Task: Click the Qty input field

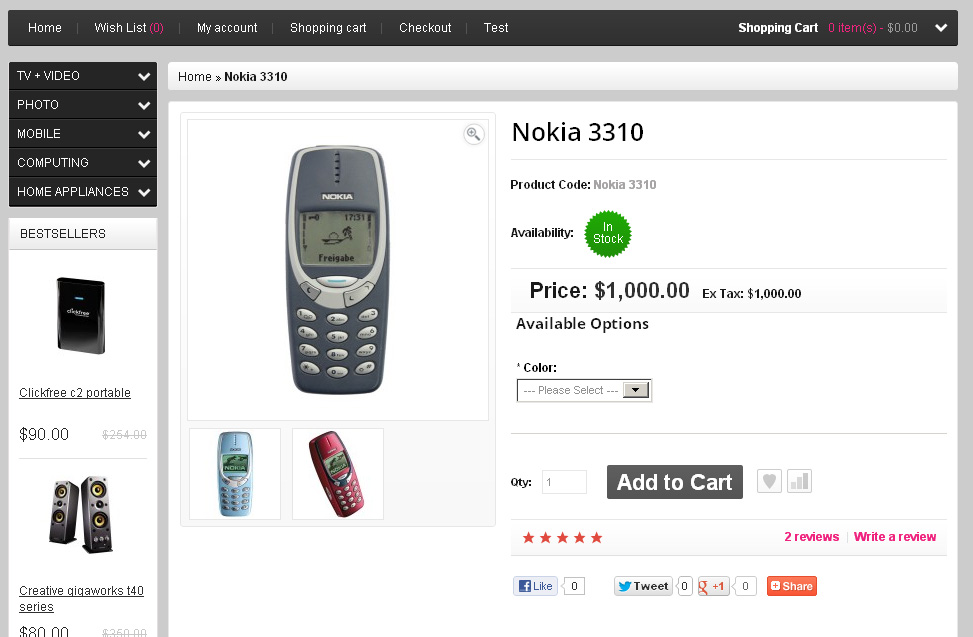Action: pos(564,483)
